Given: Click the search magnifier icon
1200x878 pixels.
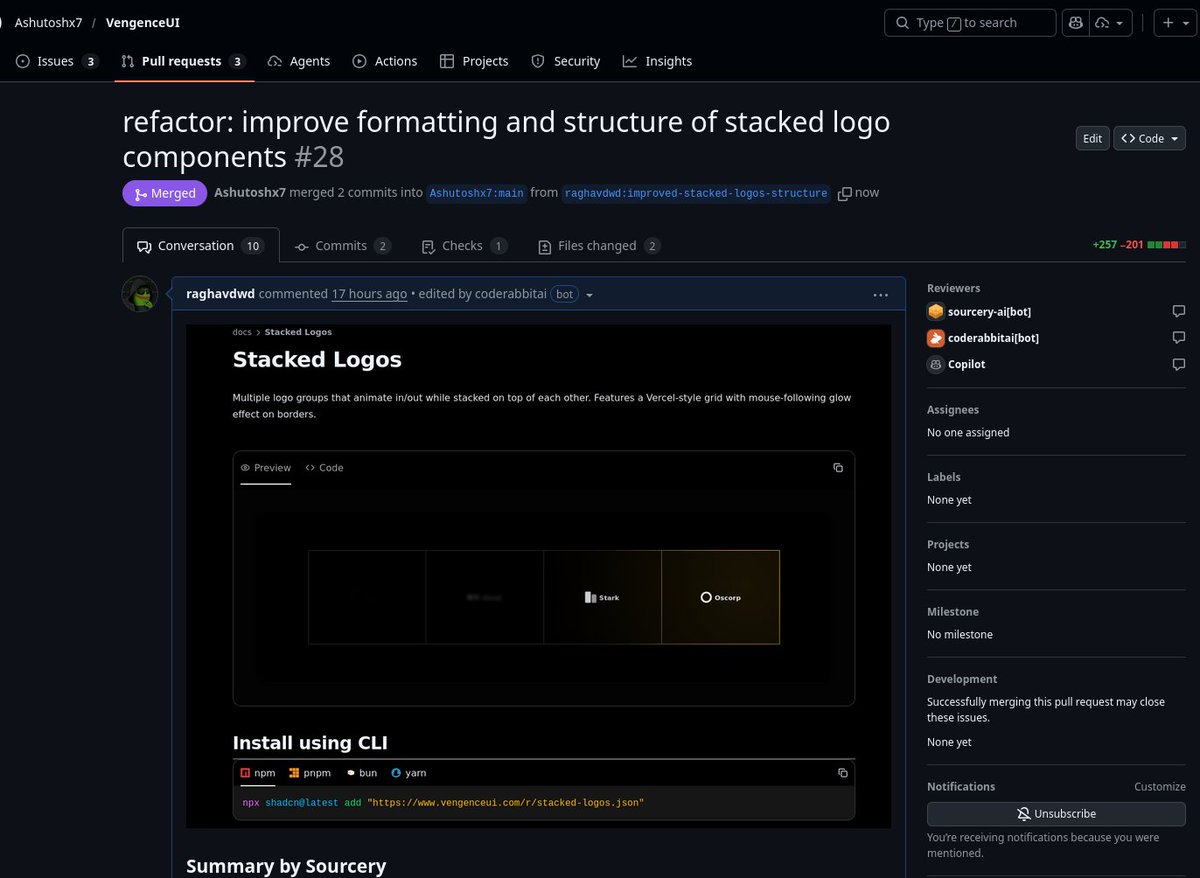Looking at the screenshot, I should click(902, 22).
